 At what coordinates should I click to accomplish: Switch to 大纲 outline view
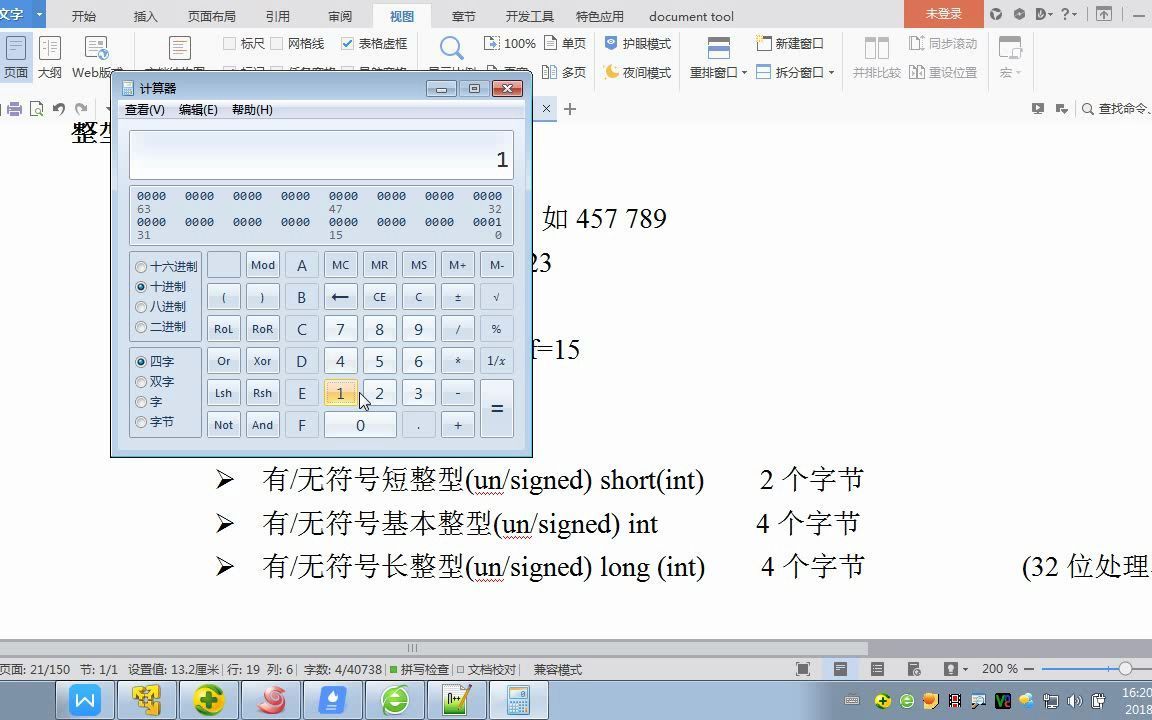49,57
